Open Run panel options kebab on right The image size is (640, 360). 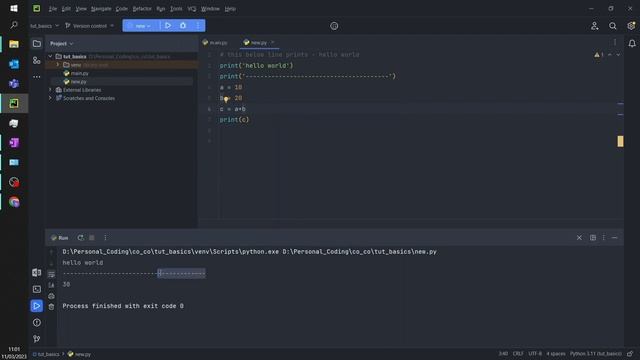[604, 238]
